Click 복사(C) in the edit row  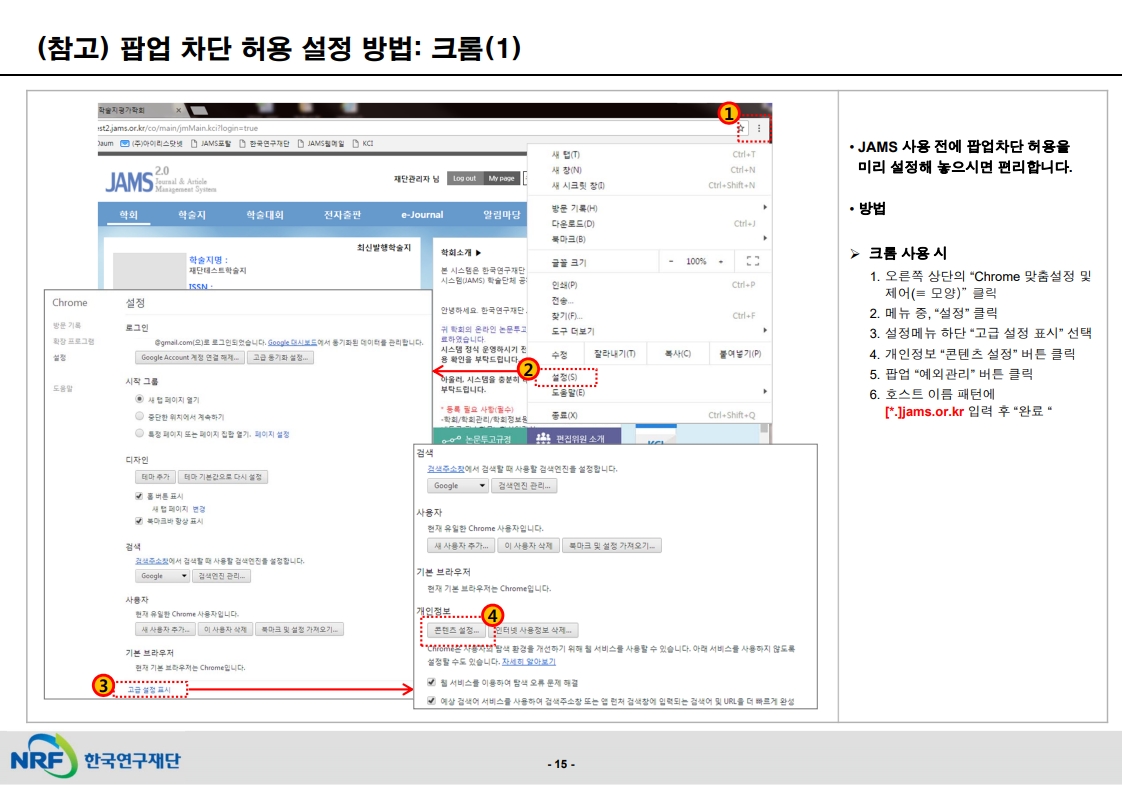click(x=677, y=354)
